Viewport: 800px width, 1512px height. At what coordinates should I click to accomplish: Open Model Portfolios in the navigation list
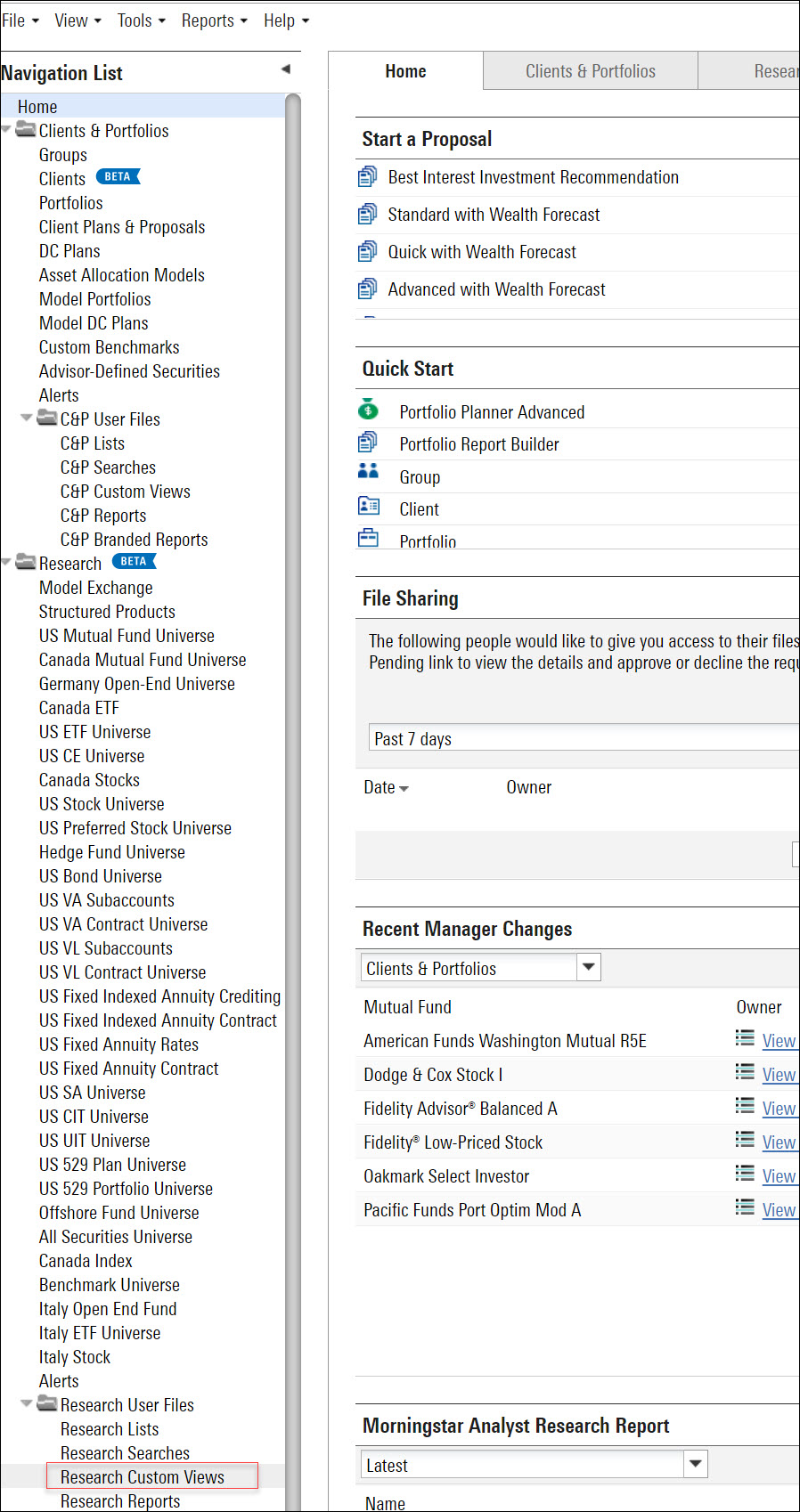[95, 299]
